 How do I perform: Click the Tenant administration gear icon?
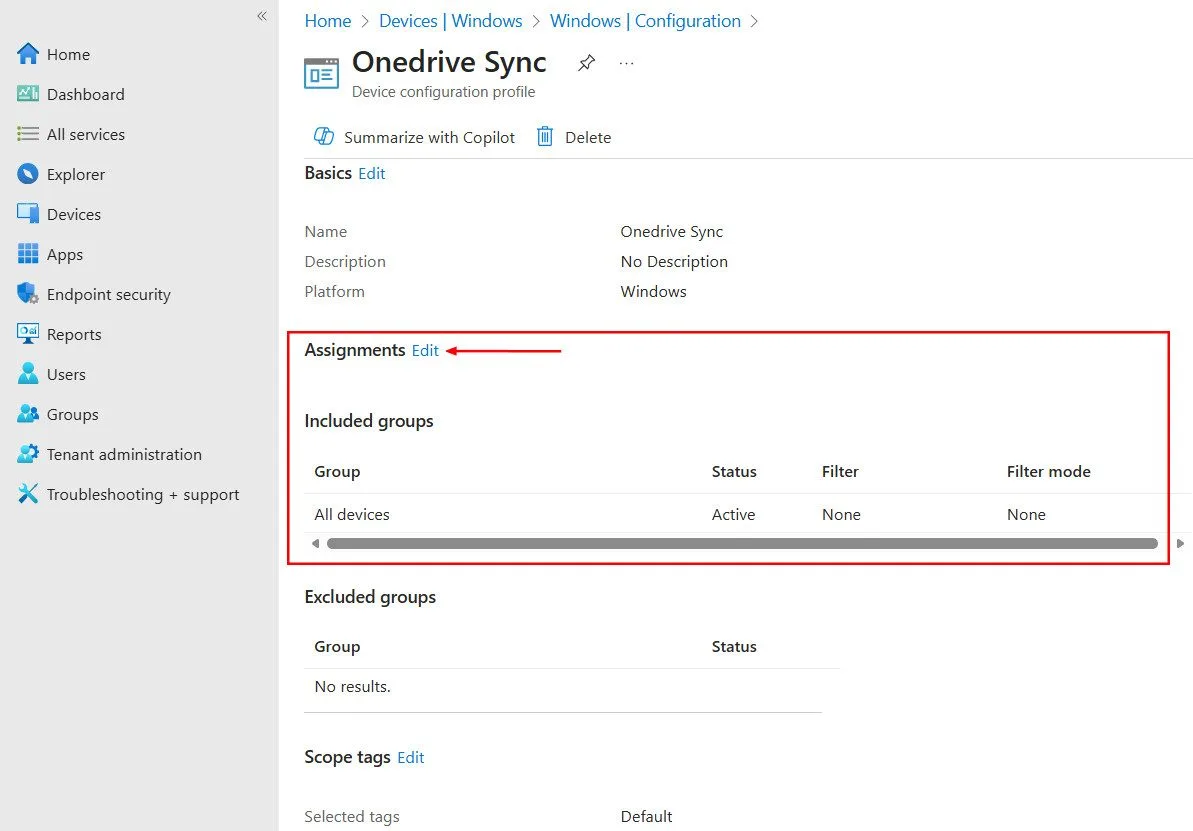click(28, 454)
